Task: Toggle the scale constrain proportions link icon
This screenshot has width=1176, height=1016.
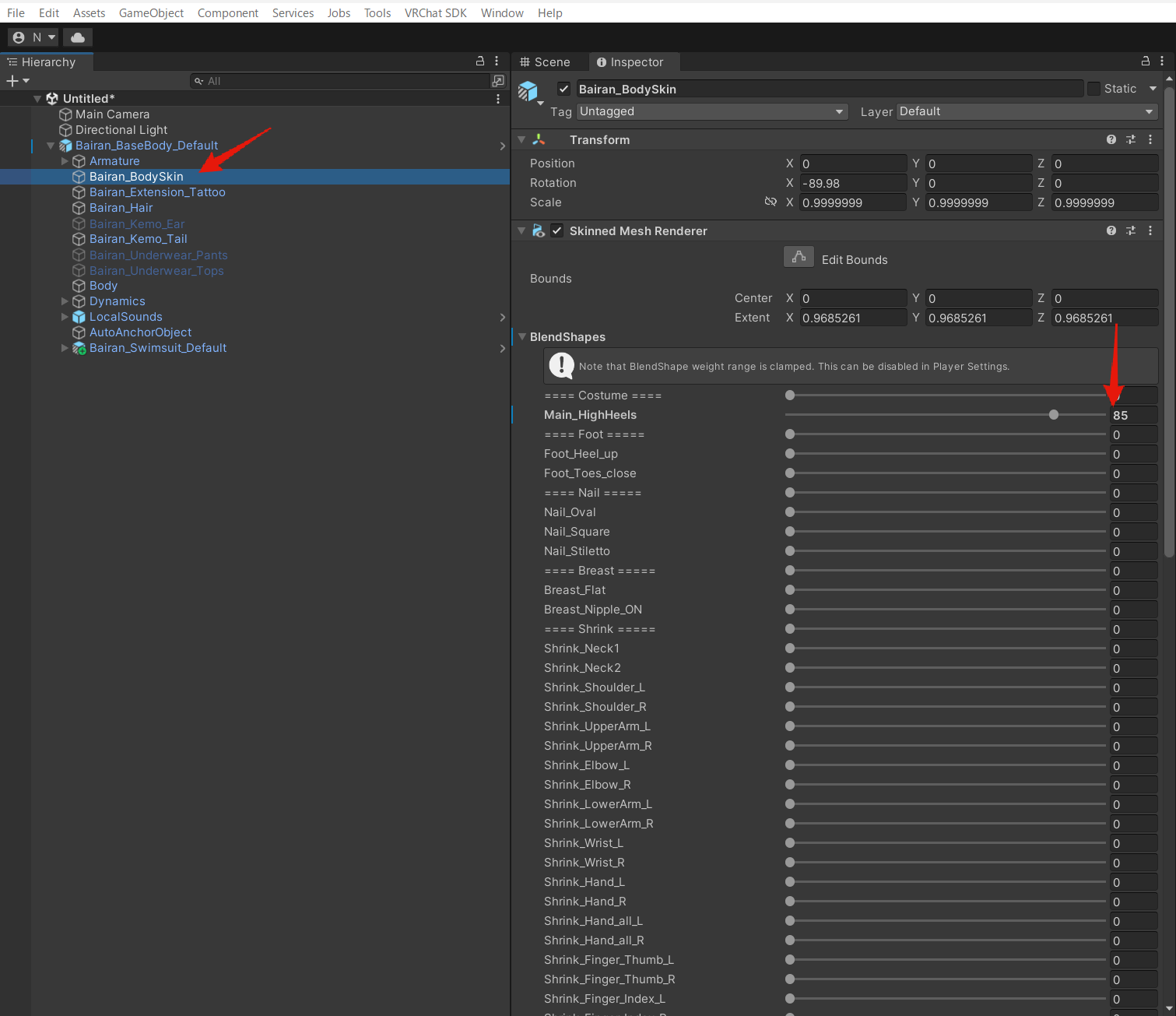Action: pyautogui.click(x=771, y=202)
